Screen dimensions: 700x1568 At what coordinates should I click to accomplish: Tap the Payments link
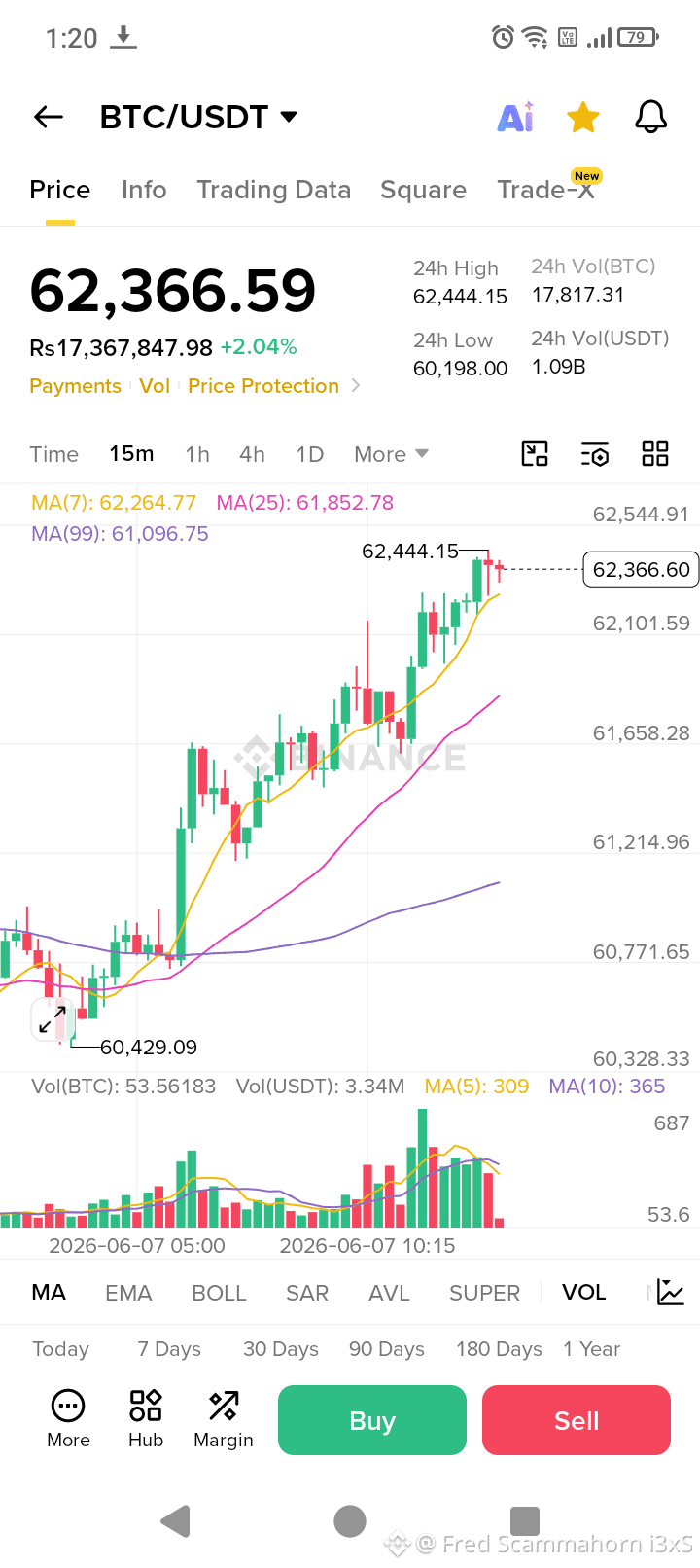pyautogui.click(x=75, y=386)
